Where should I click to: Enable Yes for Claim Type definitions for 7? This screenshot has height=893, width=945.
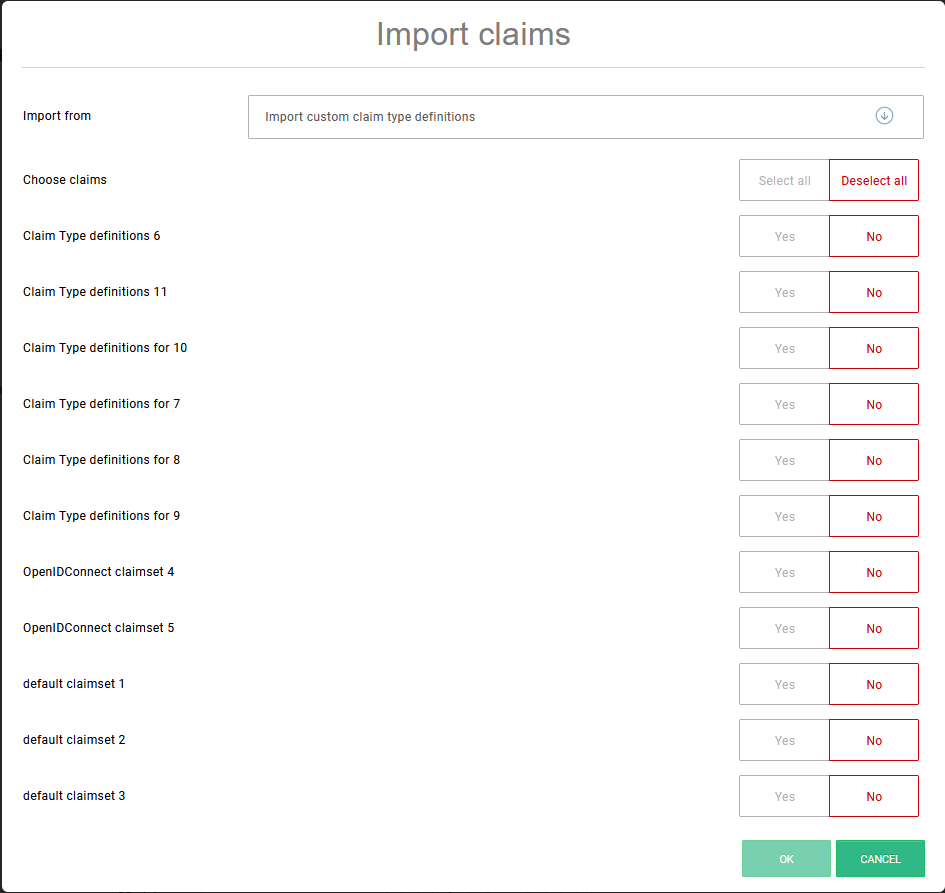click(x=784, y=405)
